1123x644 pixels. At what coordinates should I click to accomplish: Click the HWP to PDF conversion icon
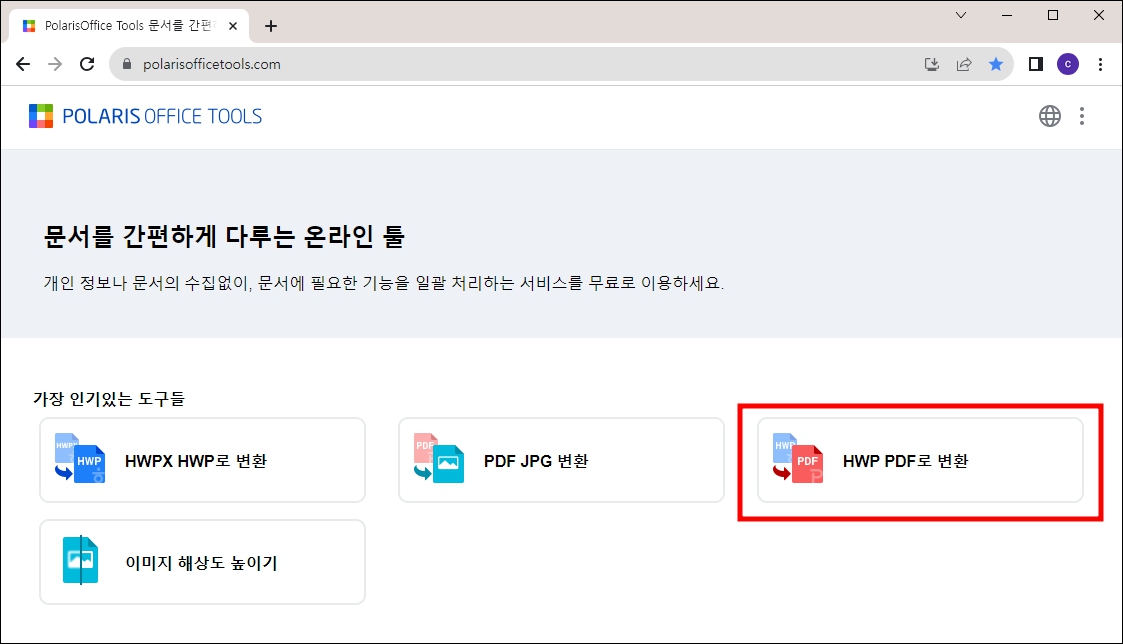[798, 458]
